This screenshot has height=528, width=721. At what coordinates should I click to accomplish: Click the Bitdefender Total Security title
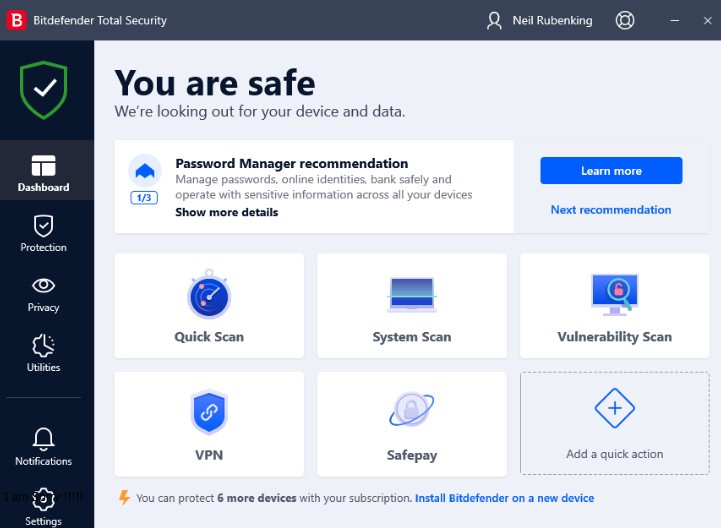tap(100, 21)
